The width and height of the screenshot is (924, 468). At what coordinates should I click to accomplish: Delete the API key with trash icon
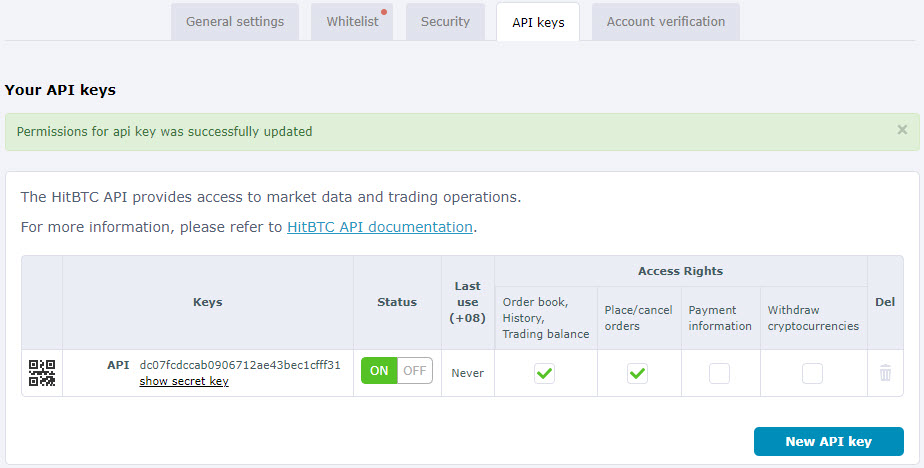(885, 373)
